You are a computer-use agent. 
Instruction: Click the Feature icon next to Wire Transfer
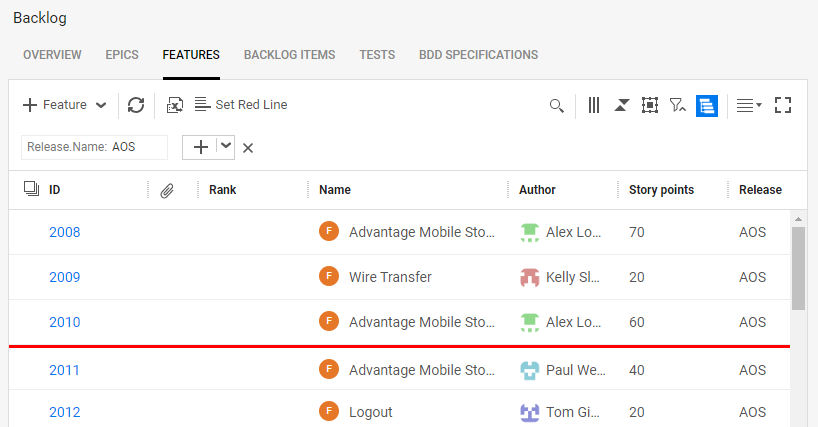(327, 277)
